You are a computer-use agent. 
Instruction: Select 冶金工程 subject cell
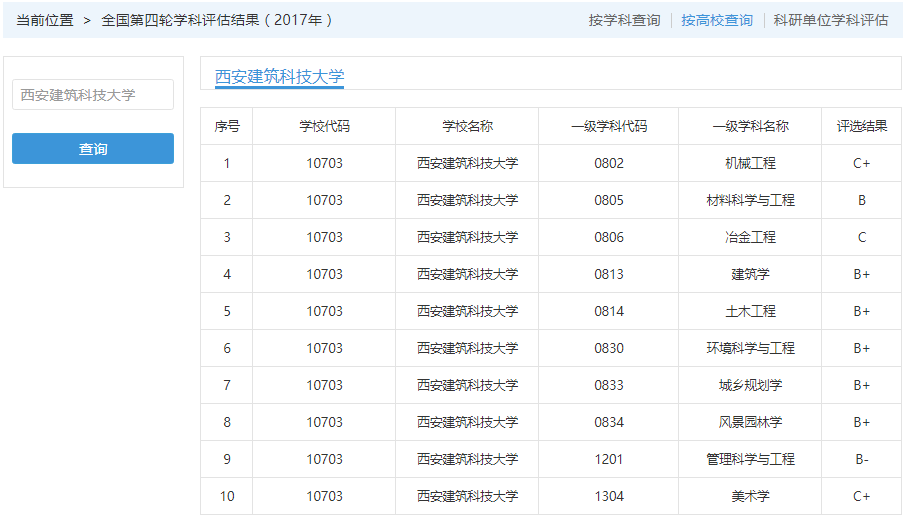[750, 237]
